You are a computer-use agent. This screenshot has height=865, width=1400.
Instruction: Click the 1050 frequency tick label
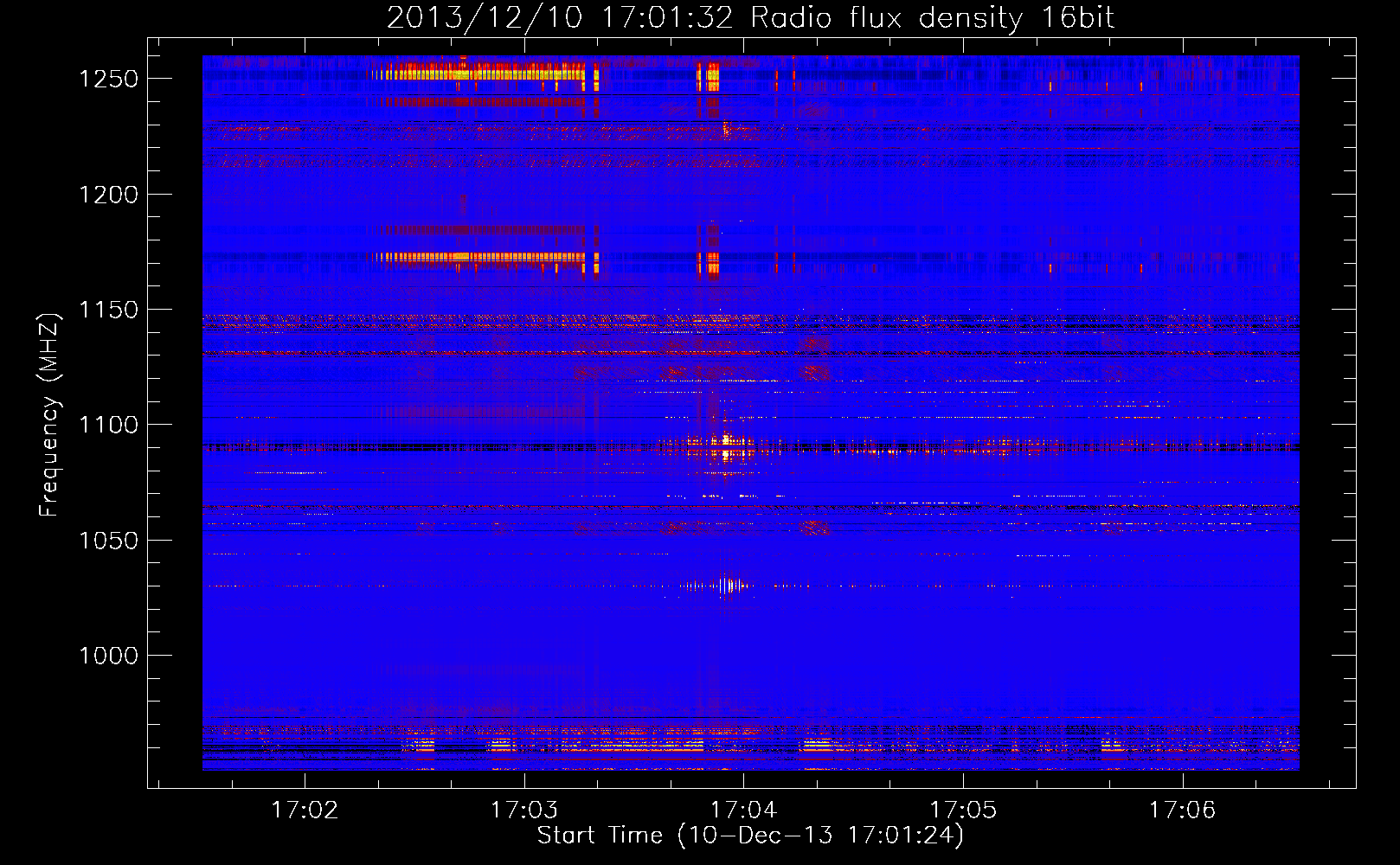click(108, 541)
